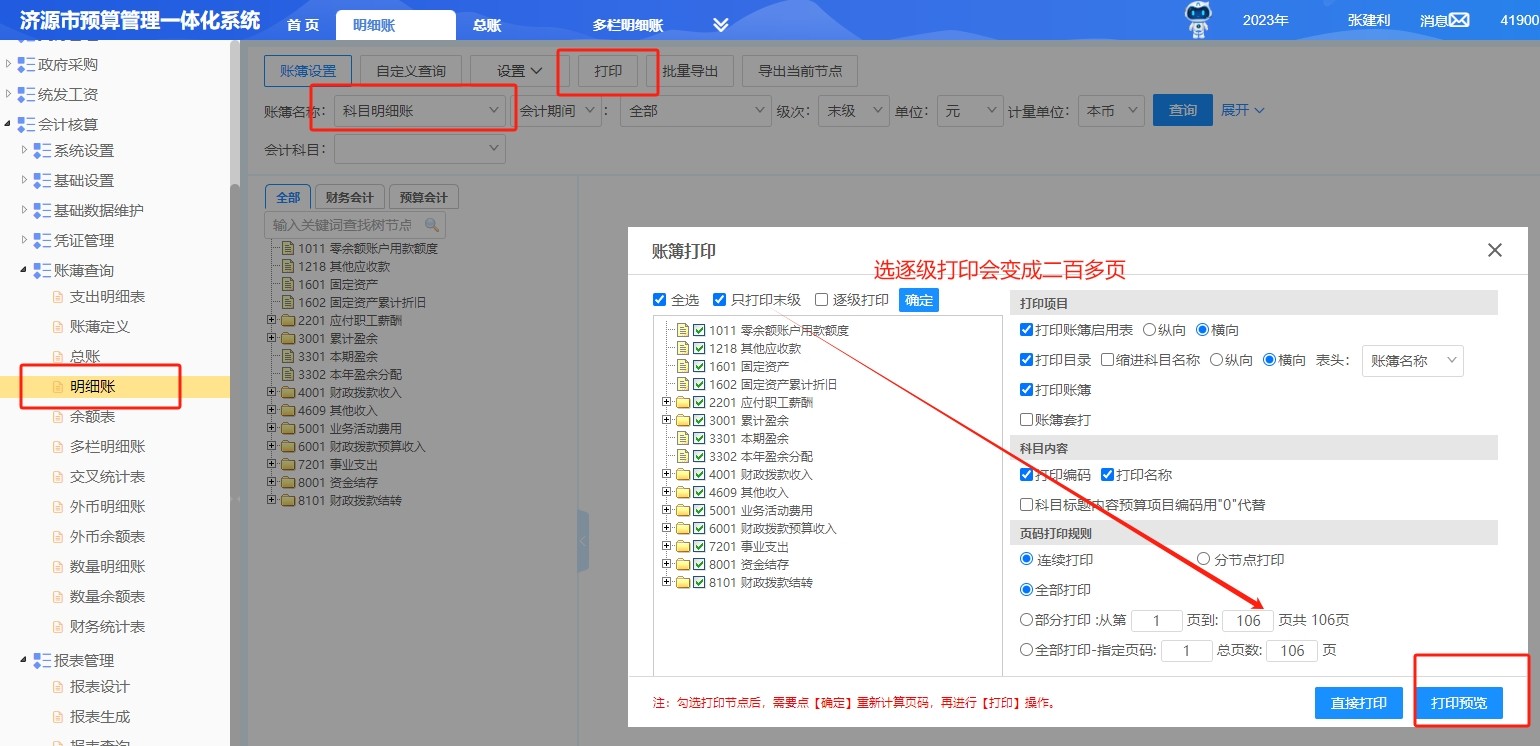Expand the 5001 业务活动费用 node in dialog tree
This screenshot has width=1540, height=746.
667,510
